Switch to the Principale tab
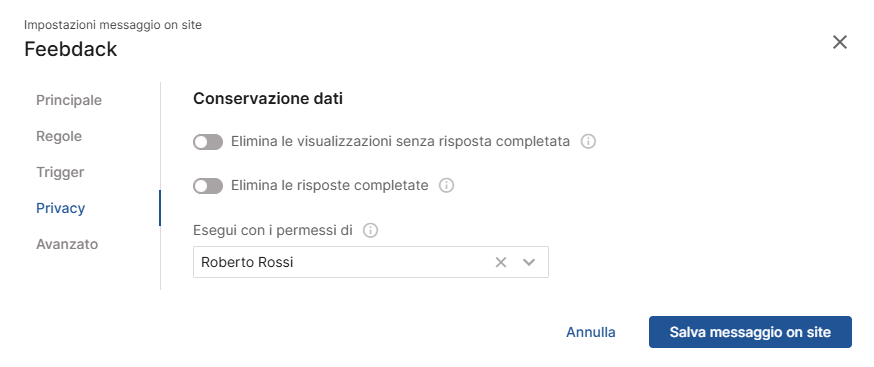This screenshot has width=874, height=367. pos(69,100)
